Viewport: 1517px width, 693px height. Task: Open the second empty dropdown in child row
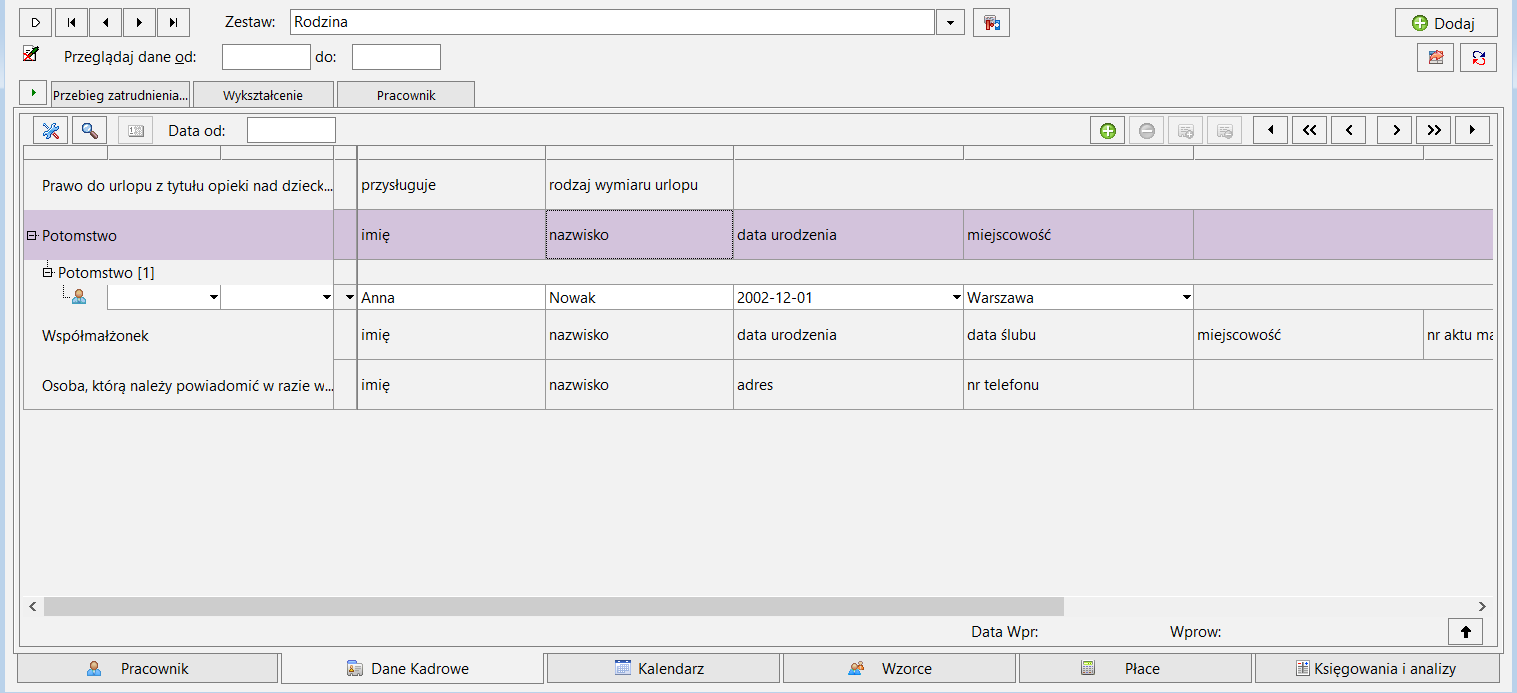(326, 297)
